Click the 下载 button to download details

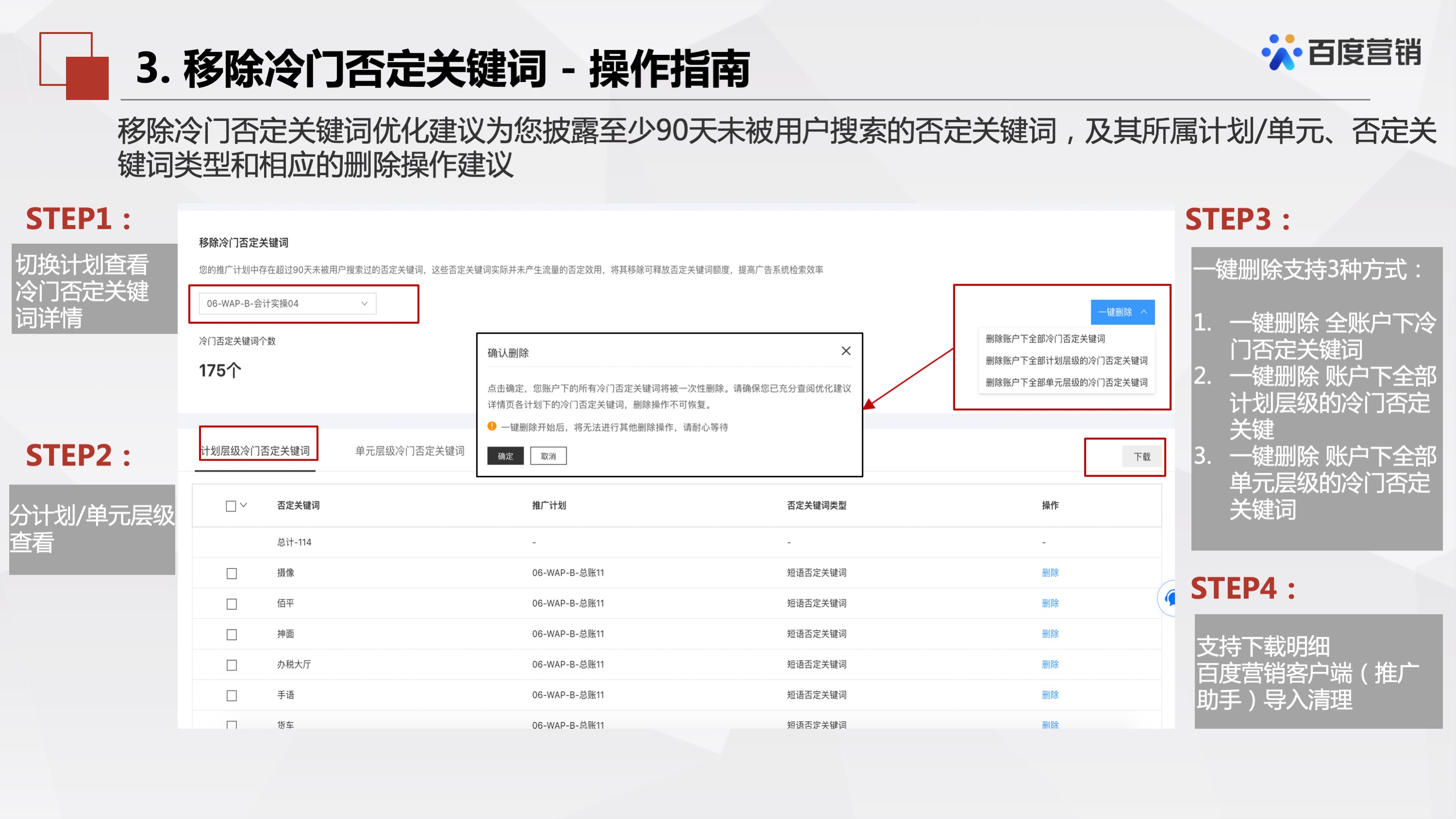1142,457
